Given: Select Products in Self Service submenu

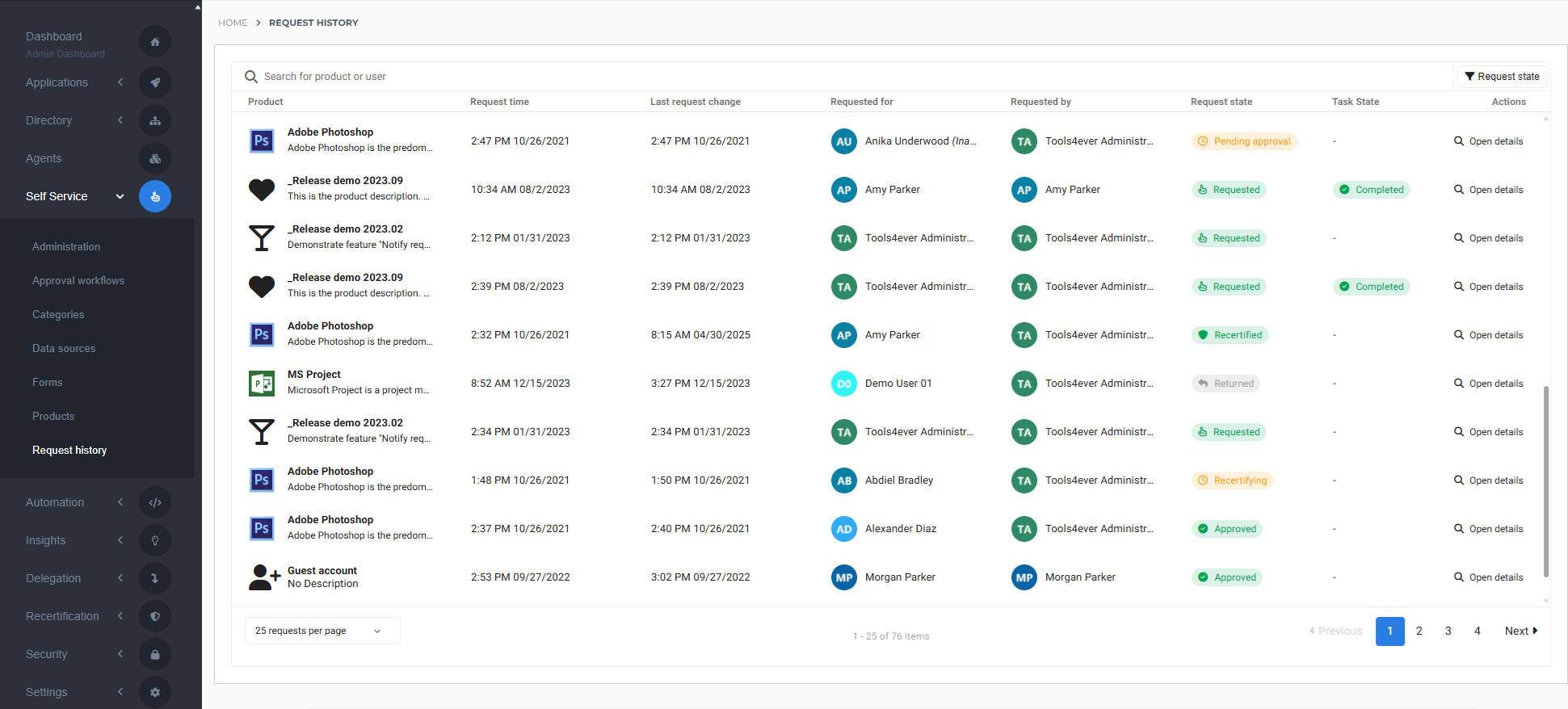Looking at the screenshot, I should pyautogui.click(x=53, y=417).
